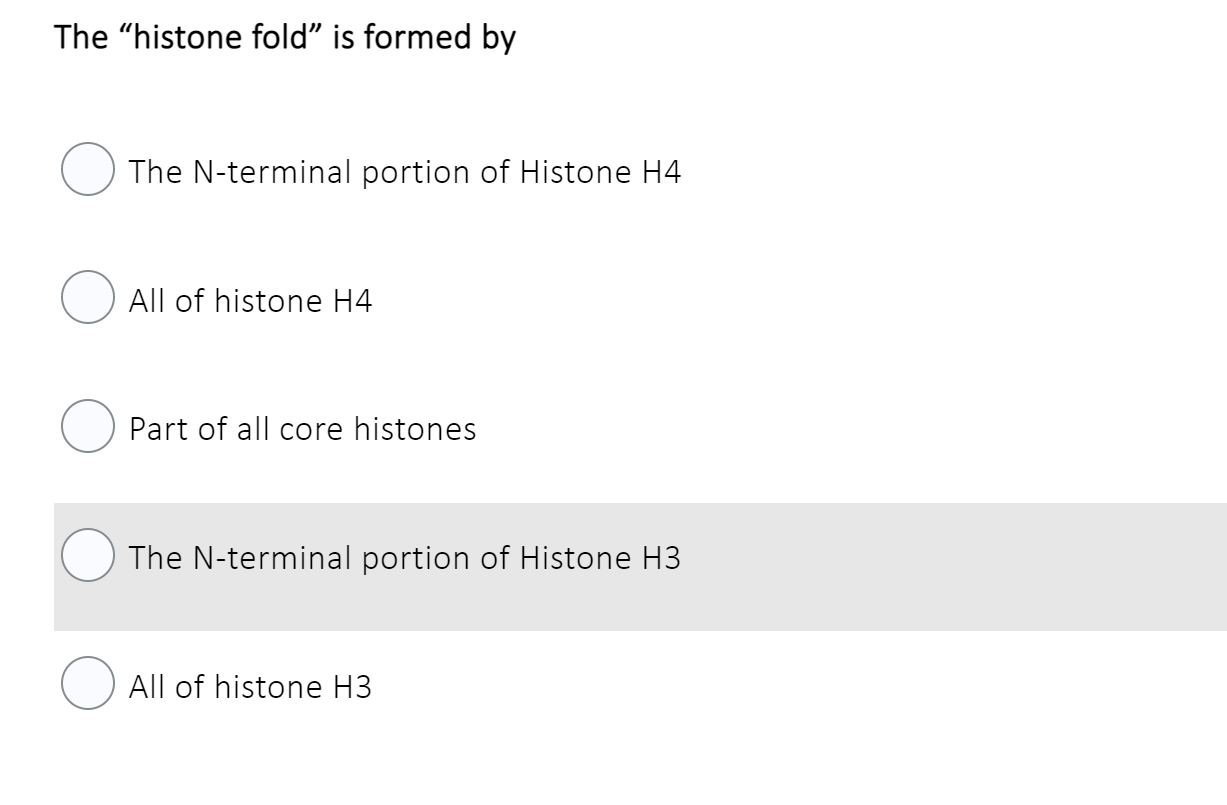Select the radio button for 'Part of all core histones'
This screenshot has height=805, width=1227.
(x=86, y=429)
